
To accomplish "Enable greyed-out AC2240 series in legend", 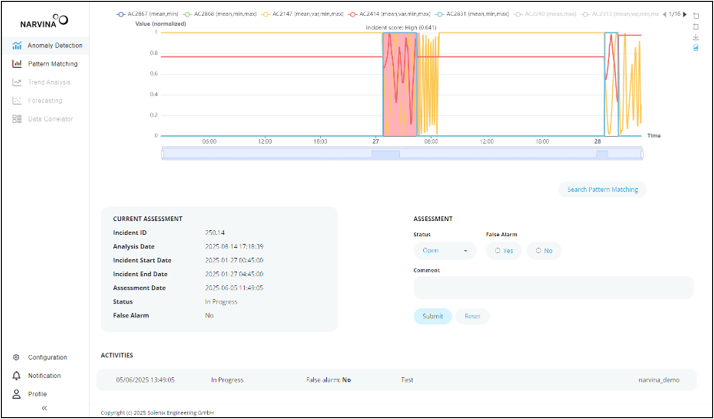I will point(545,15).
